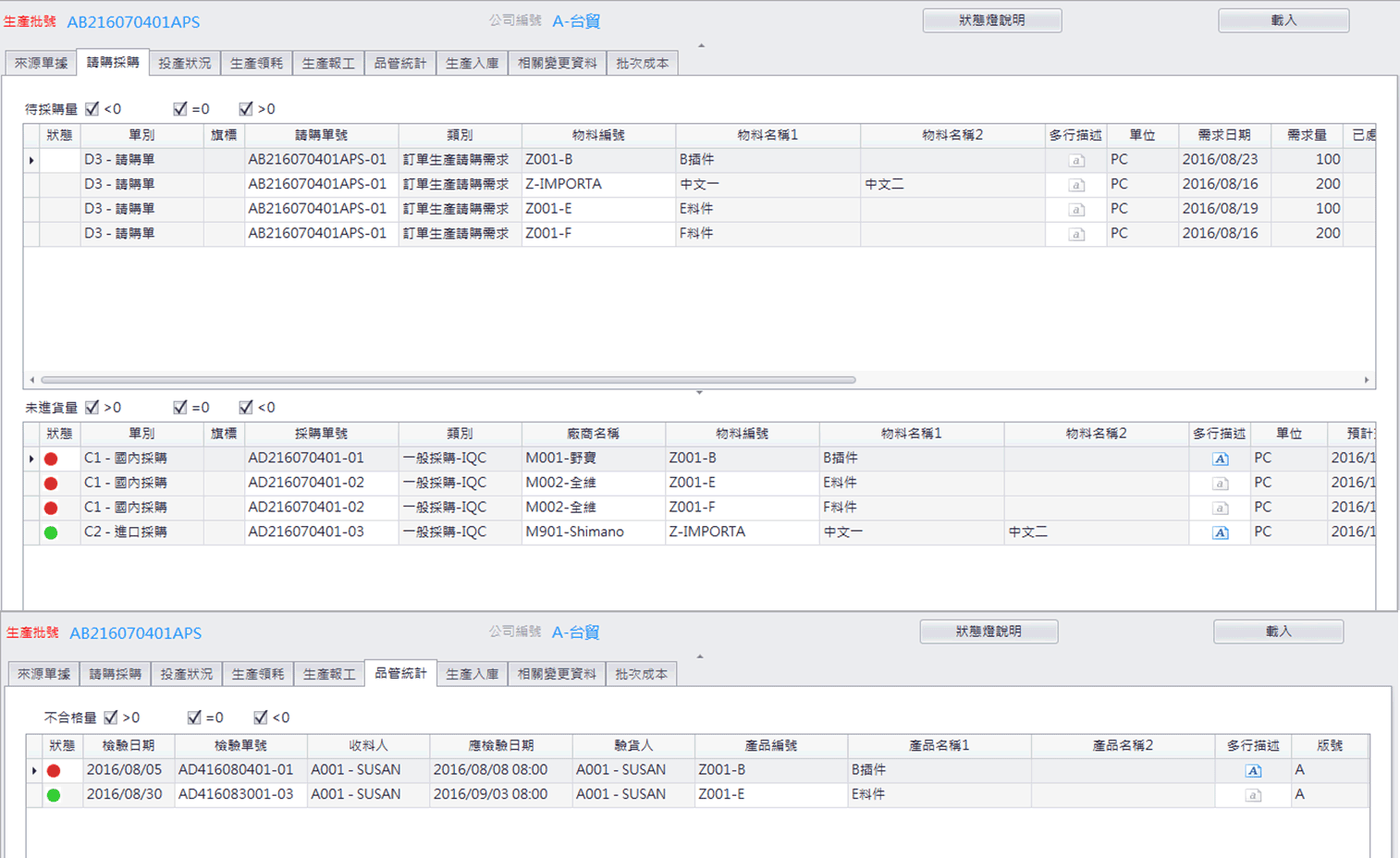Select 2016/09/03 08:00 due inspection date cell

coord(500,795)
